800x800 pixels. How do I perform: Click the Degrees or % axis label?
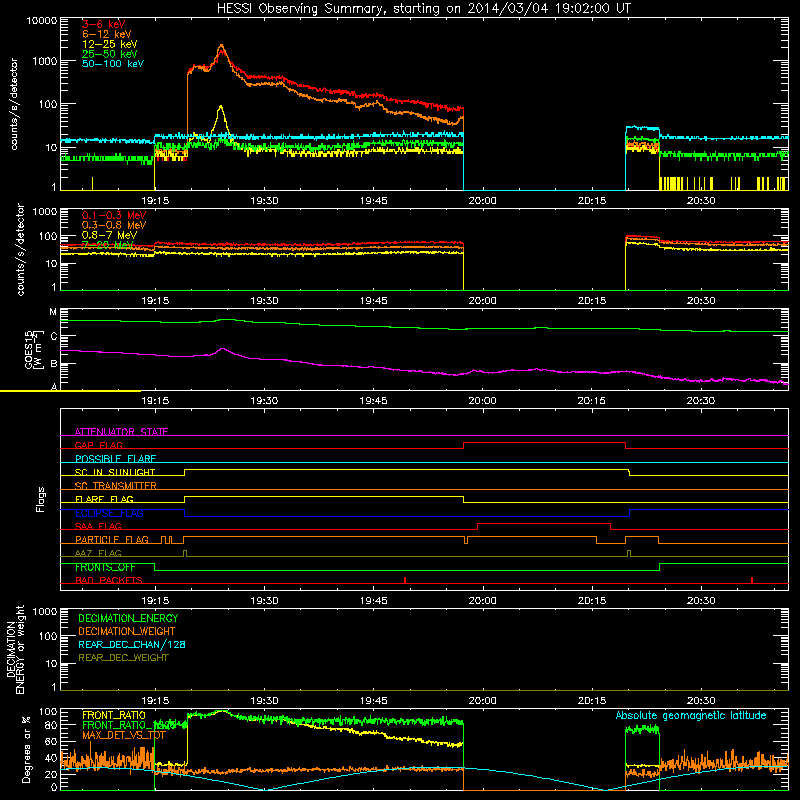(26, 749)
